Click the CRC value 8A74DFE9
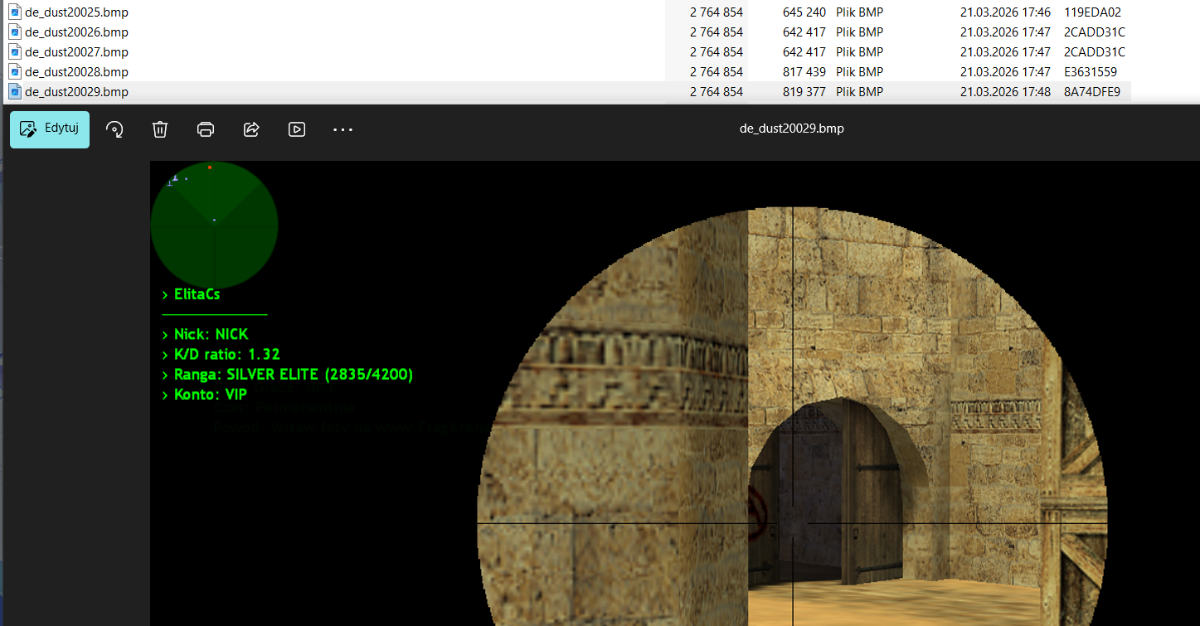 (1092, 92)
